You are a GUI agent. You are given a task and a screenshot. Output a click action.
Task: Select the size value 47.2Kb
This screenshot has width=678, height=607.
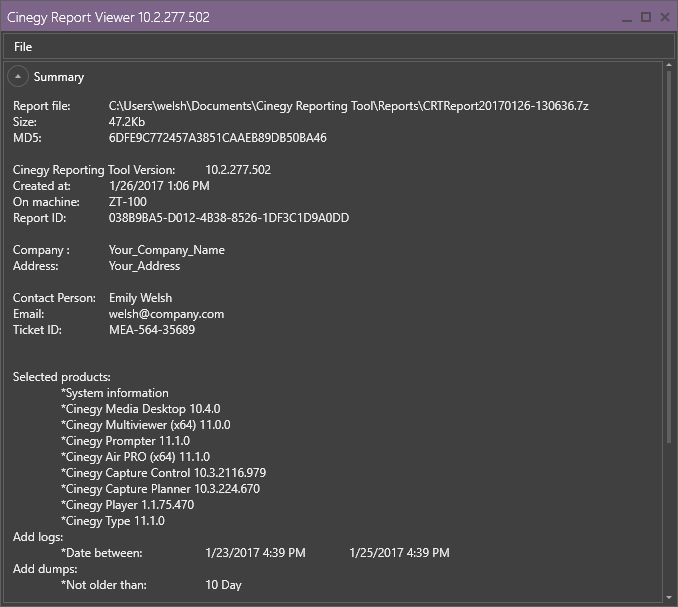tap(127, 122)
